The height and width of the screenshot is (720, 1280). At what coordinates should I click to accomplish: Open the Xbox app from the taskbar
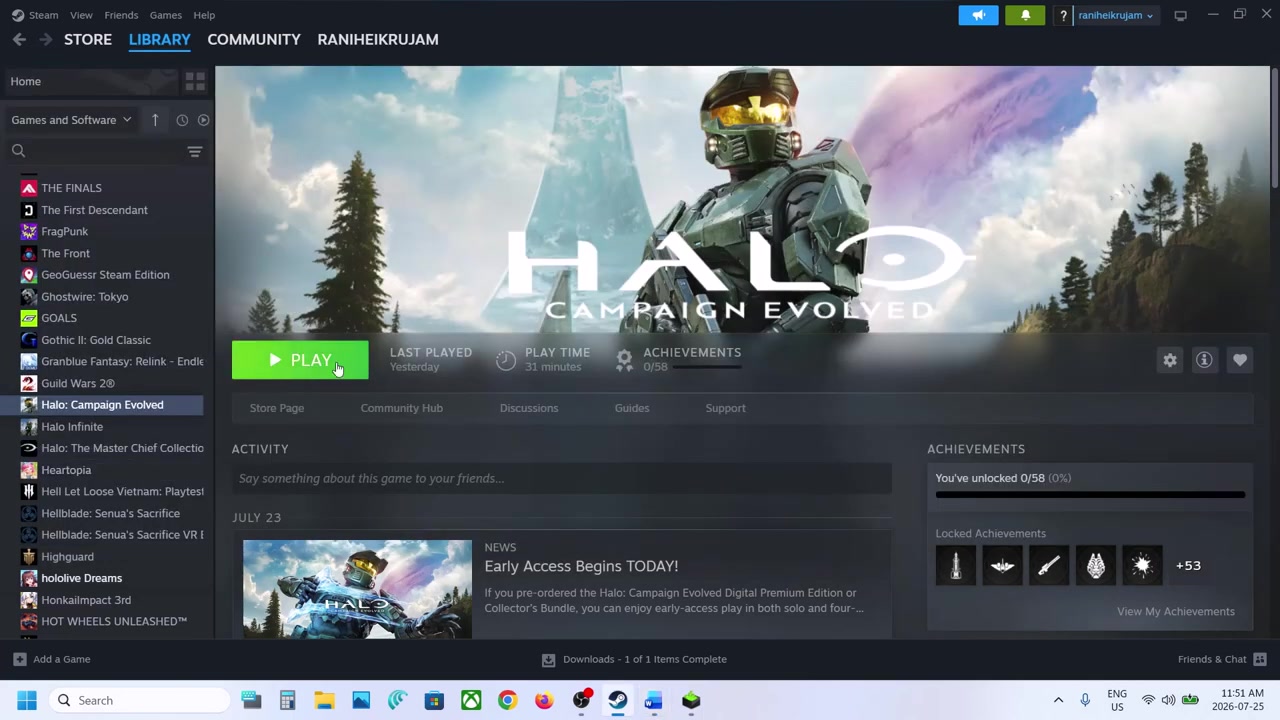tap(471, 700)
